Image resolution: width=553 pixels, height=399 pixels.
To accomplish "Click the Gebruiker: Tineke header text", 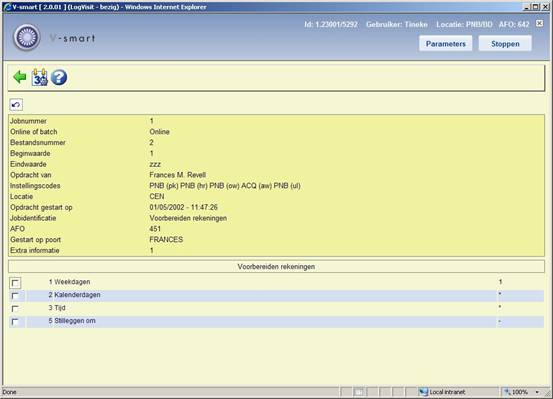I will point(397,24).
